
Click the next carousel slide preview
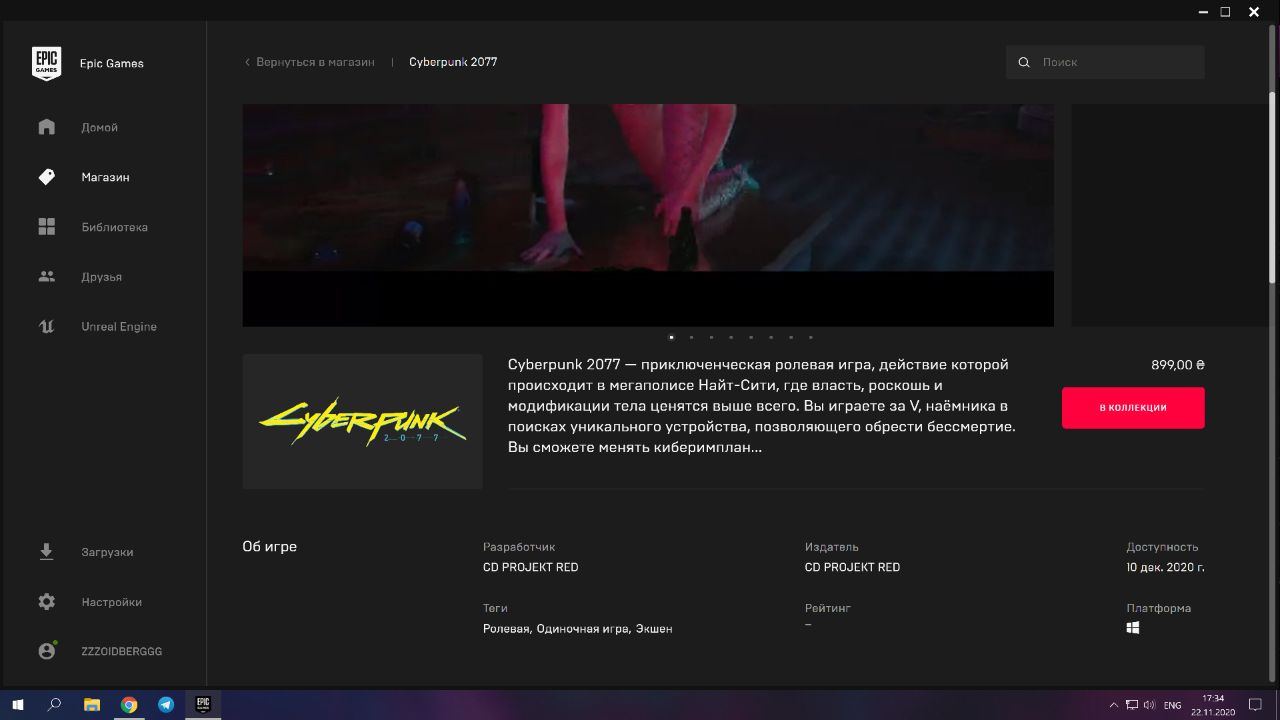tap(1170, 215)
